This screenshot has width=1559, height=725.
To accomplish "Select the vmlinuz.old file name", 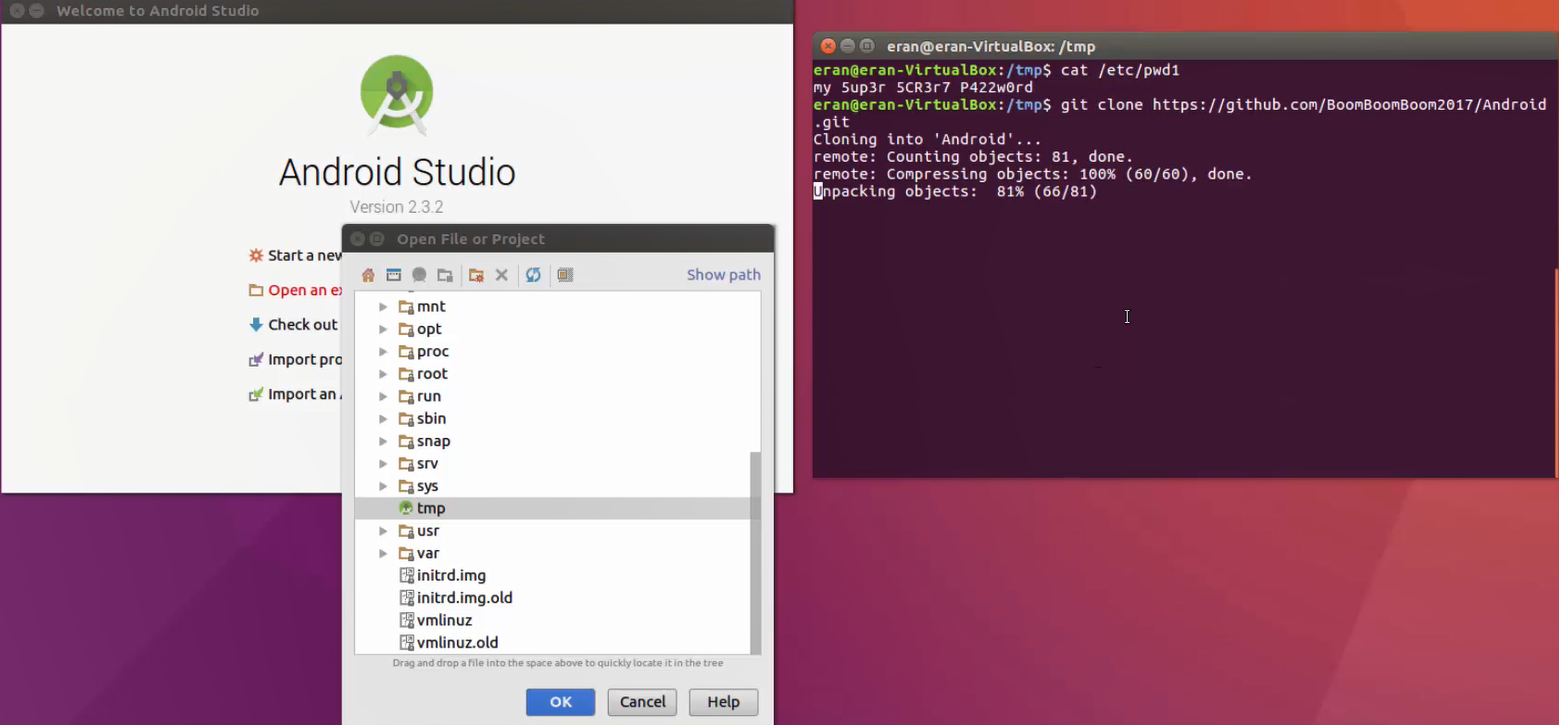I will pyautogui.click(x=457, y=643).
